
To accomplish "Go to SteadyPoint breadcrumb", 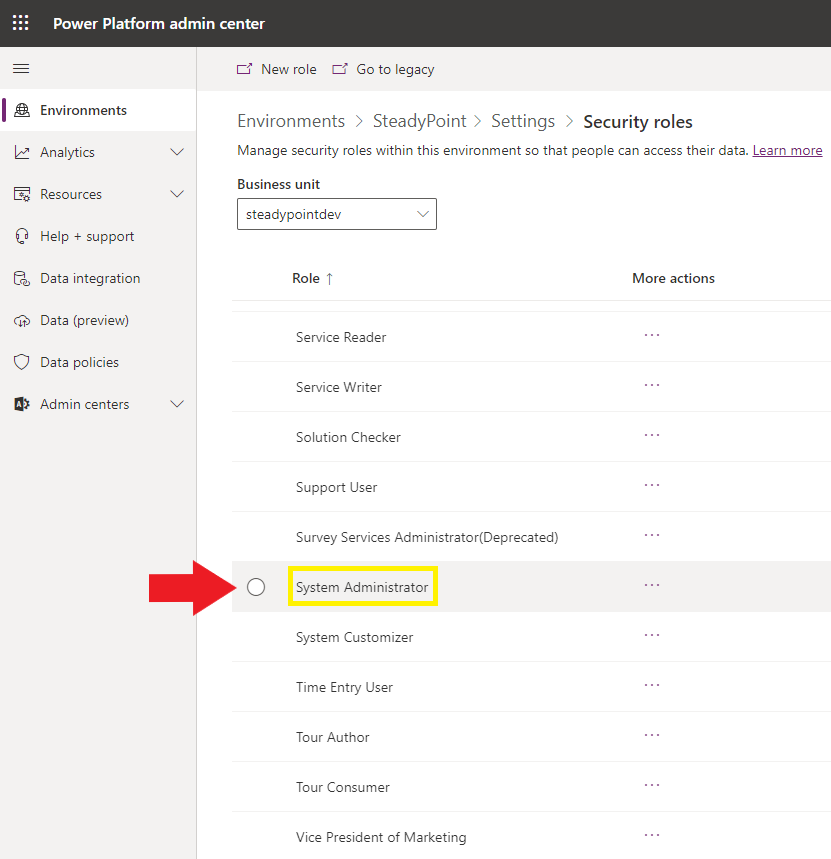I will (420, 121).
